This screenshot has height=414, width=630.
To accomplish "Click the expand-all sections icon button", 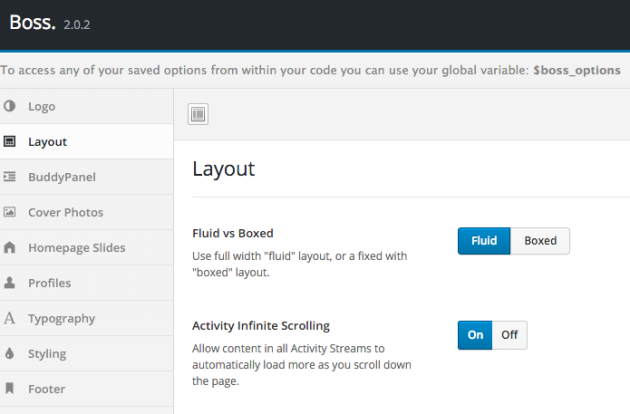I will point(198,114).
